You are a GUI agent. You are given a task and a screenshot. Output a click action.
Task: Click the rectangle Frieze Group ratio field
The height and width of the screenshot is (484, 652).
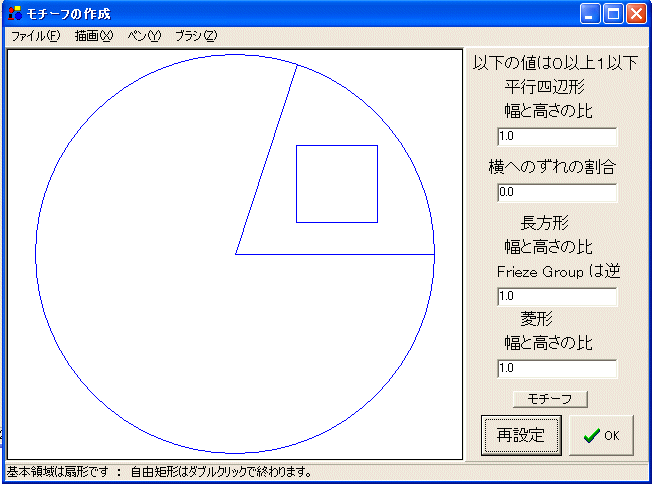pos(557,296)
